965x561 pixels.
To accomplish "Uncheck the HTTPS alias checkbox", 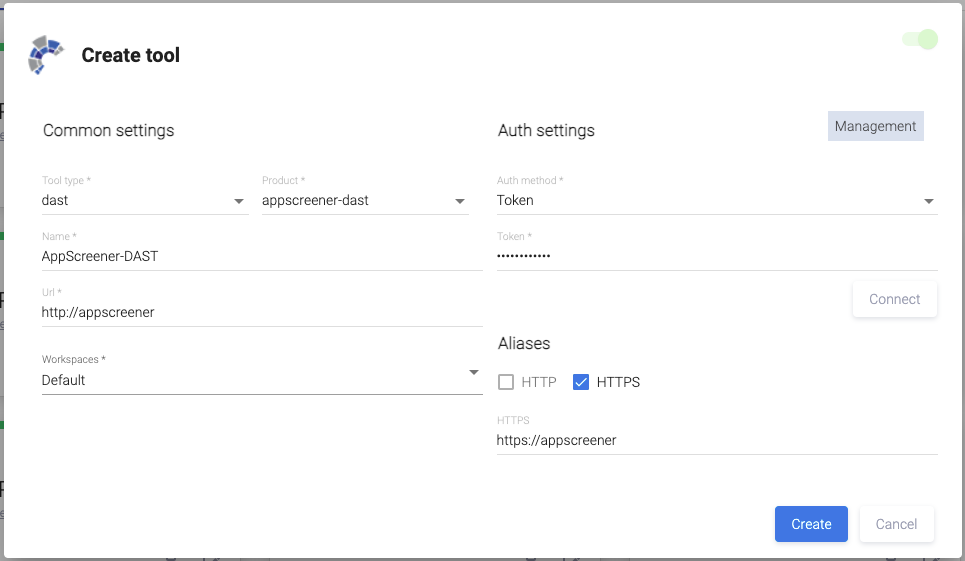I will [x=581, y=382].
